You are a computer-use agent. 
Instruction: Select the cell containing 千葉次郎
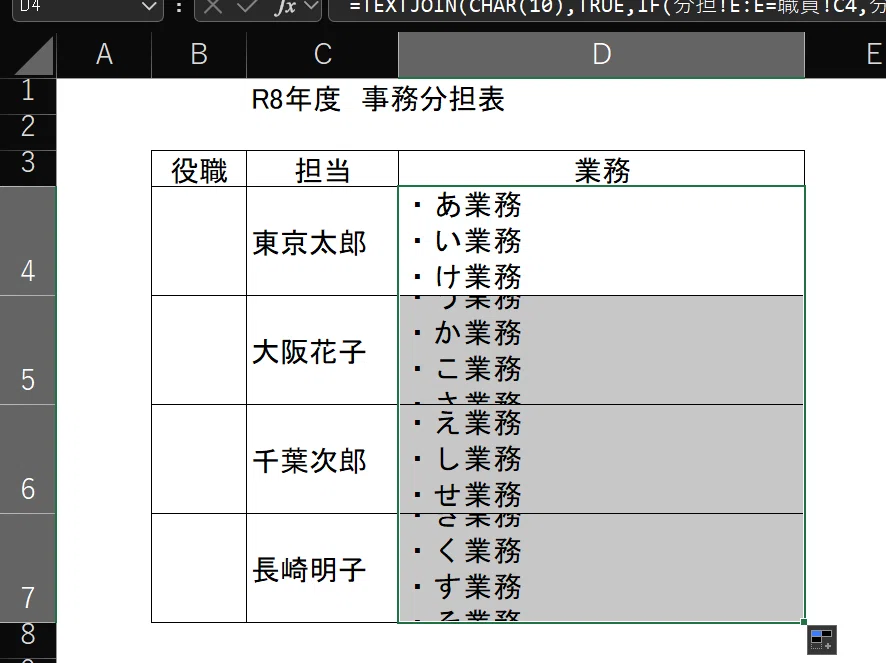pos(323,459)
